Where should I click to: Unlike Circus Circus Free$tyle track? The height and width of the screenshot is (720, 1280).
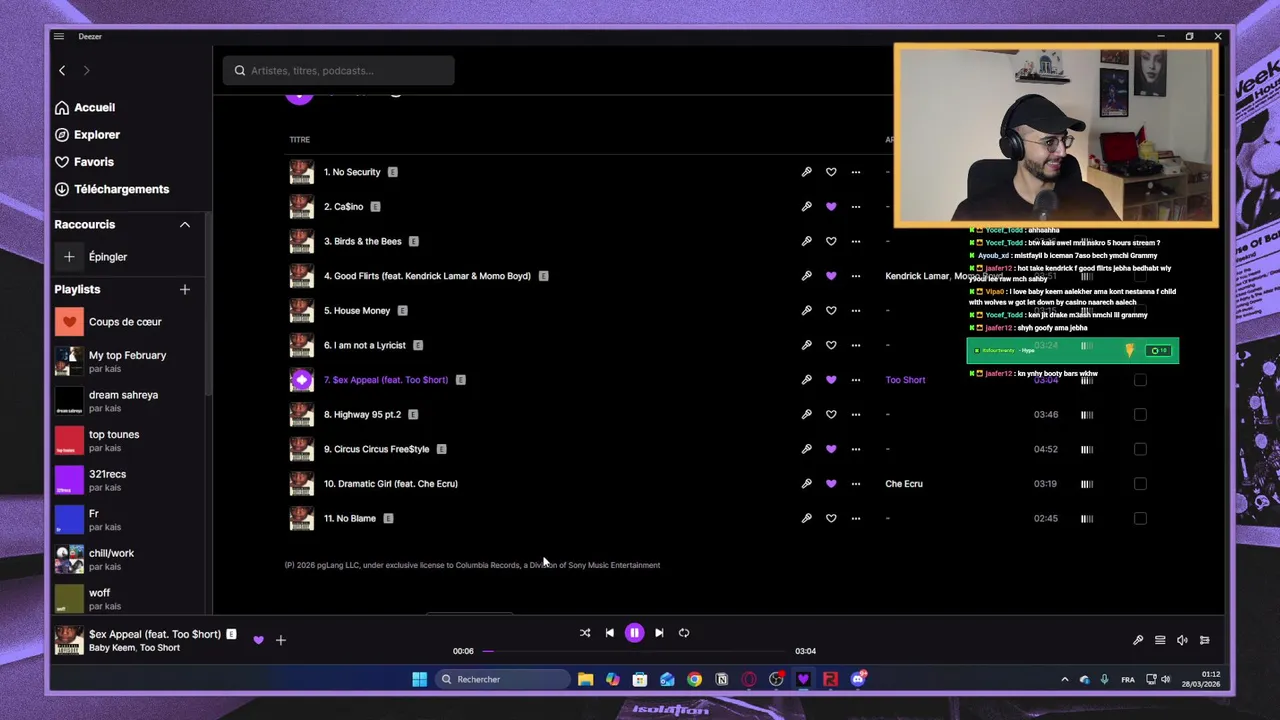coord(831,449)
